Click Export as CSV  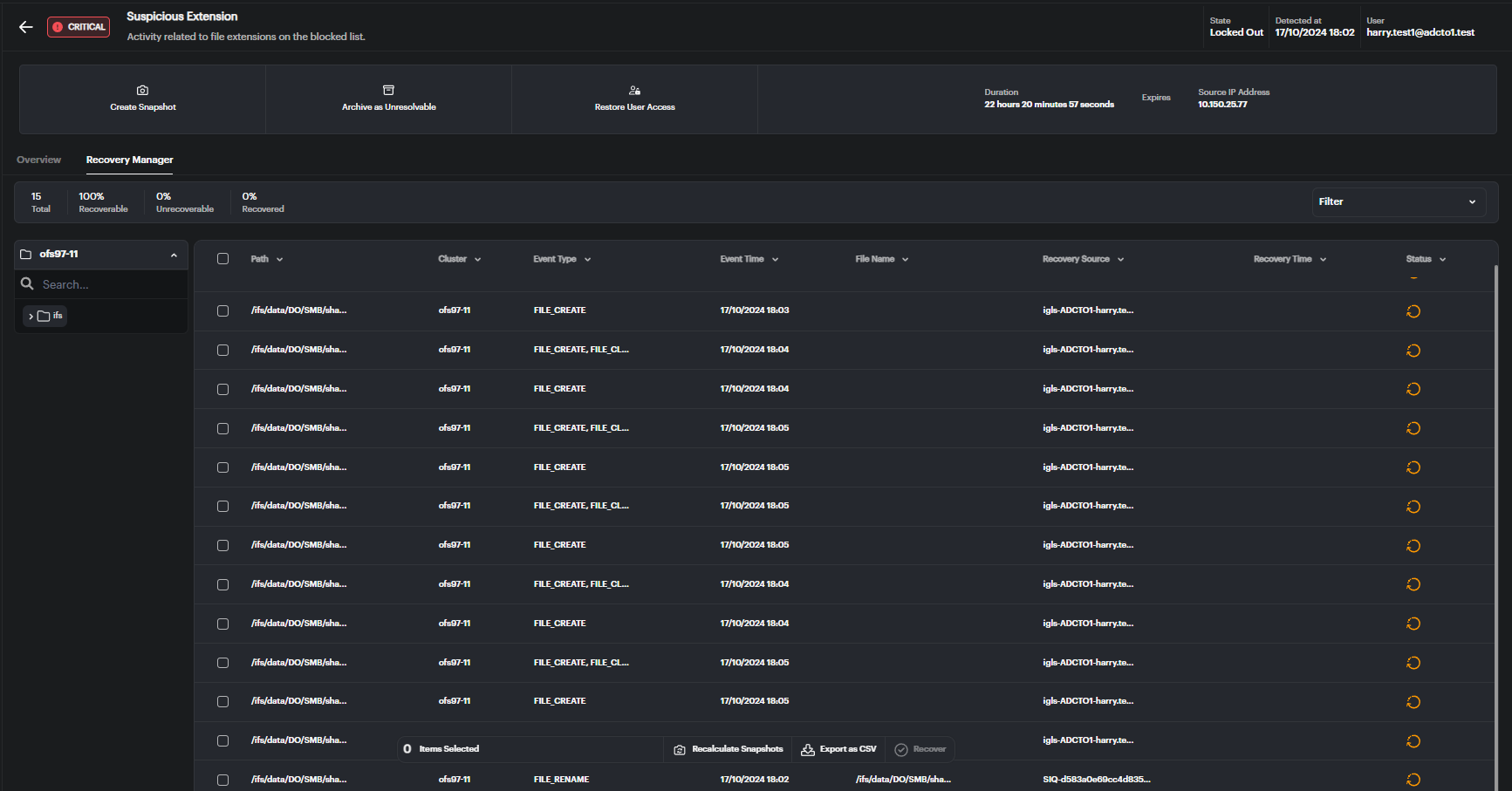[x=838, y=749]
